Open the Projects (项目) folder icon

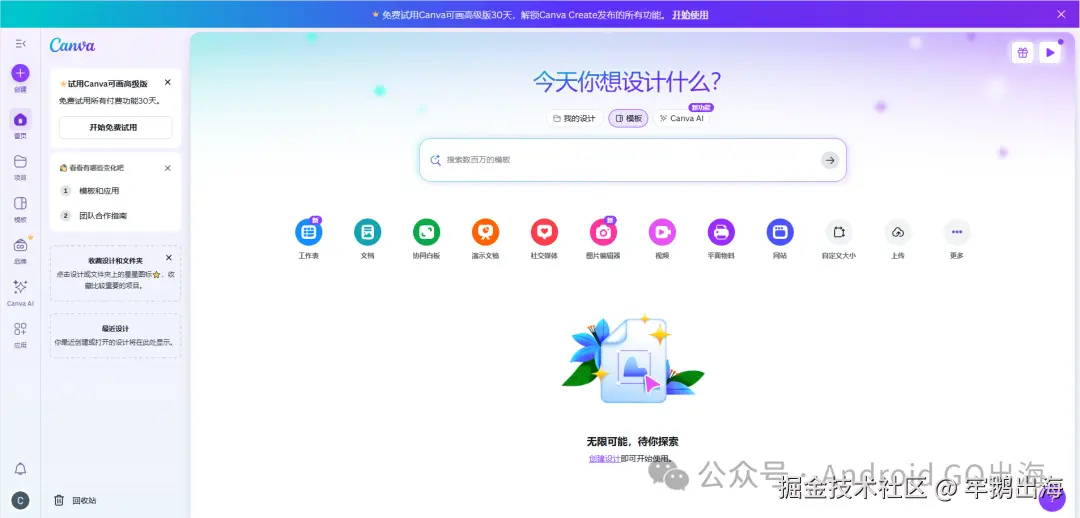tap(21, 162)
